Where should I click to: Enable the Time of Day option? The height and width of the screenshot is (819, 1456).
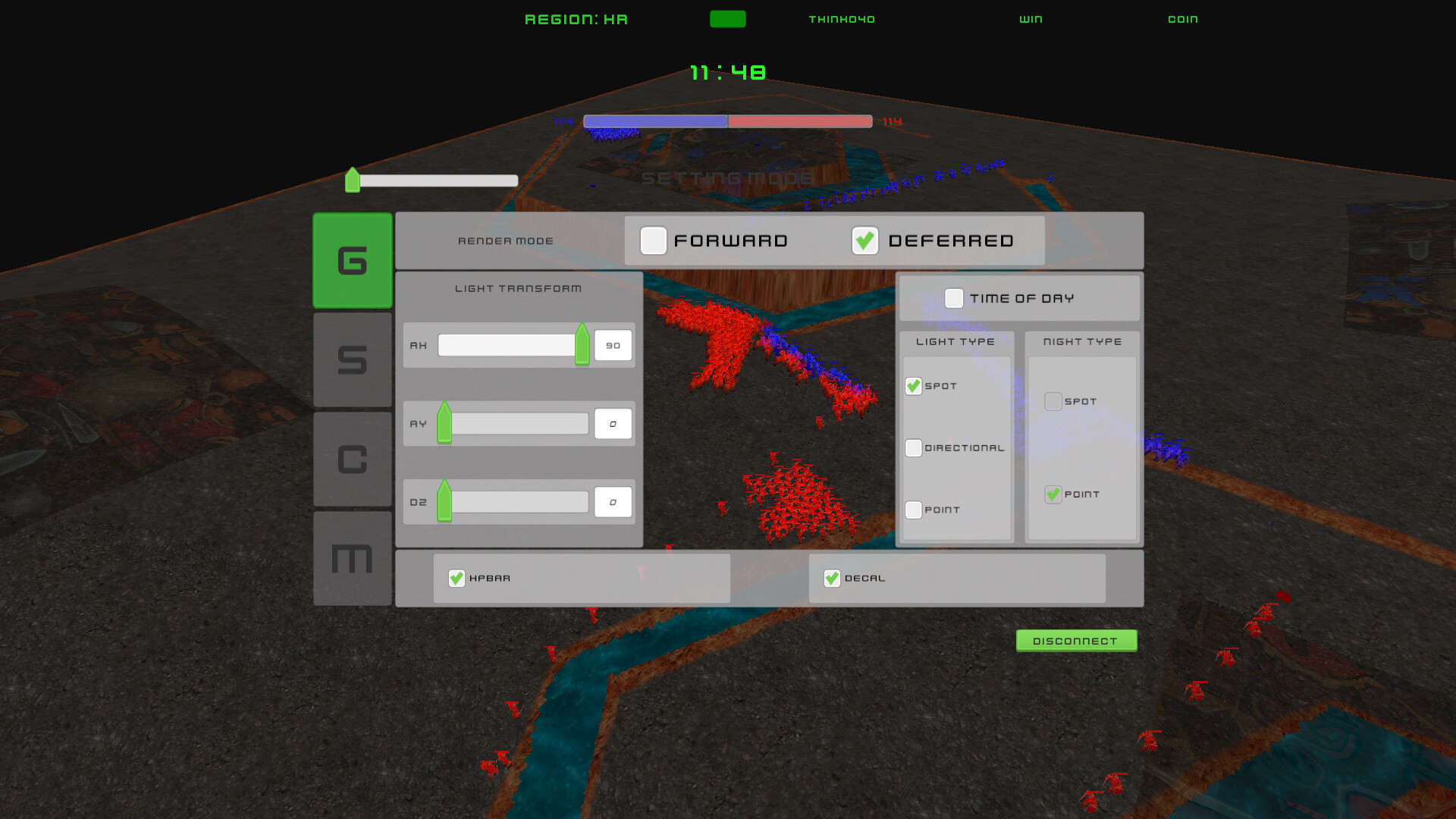coord(954,298)
